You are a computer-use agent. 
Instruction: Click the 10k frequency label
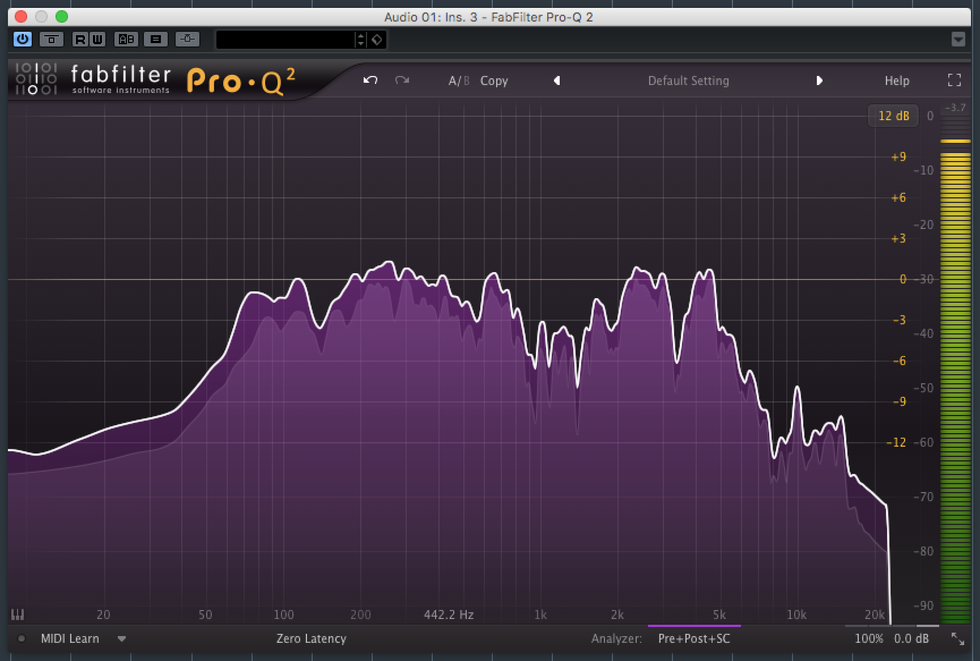tap(796, 615)
